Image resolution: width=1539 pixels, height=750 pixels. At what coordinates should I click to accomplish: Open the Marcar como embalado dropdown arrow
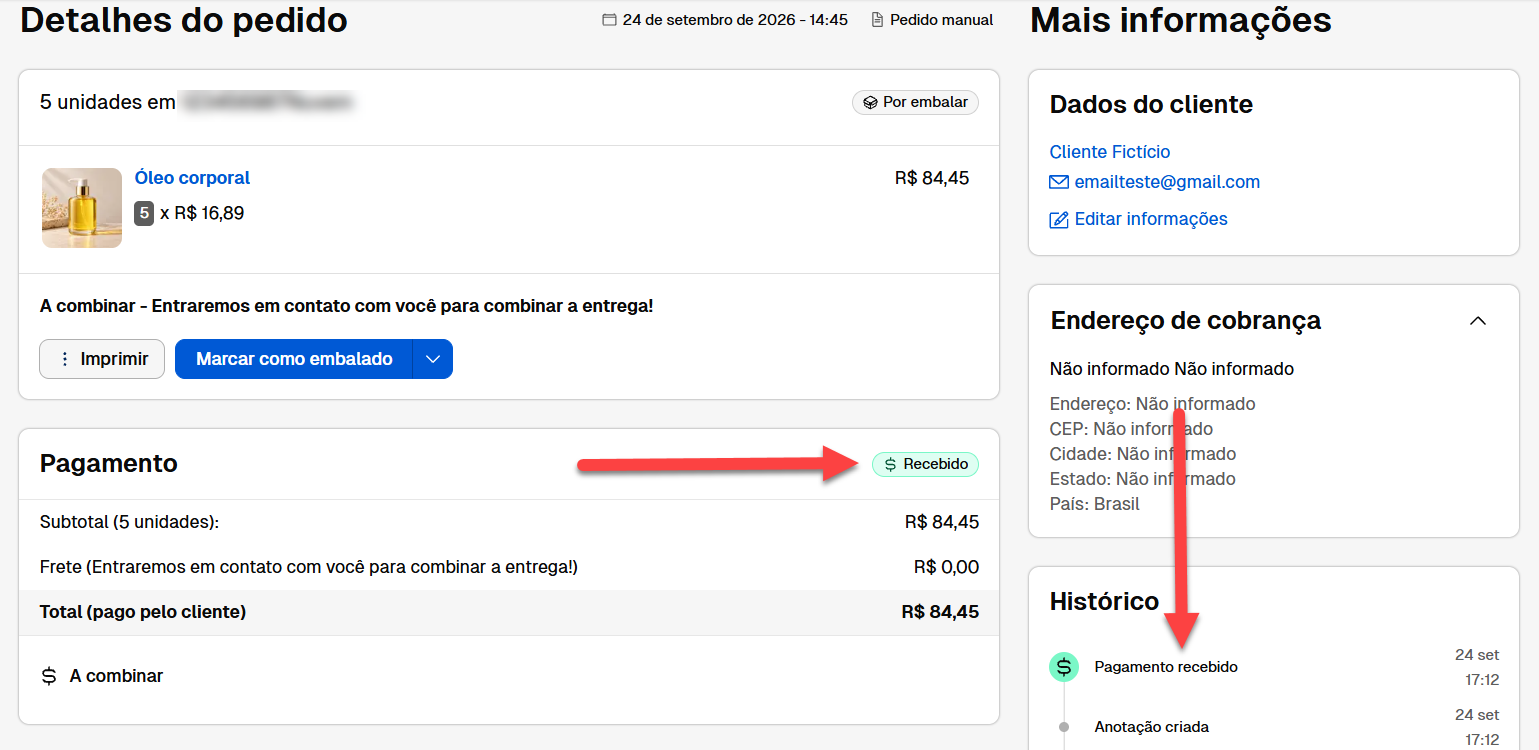tap(433, 359)
